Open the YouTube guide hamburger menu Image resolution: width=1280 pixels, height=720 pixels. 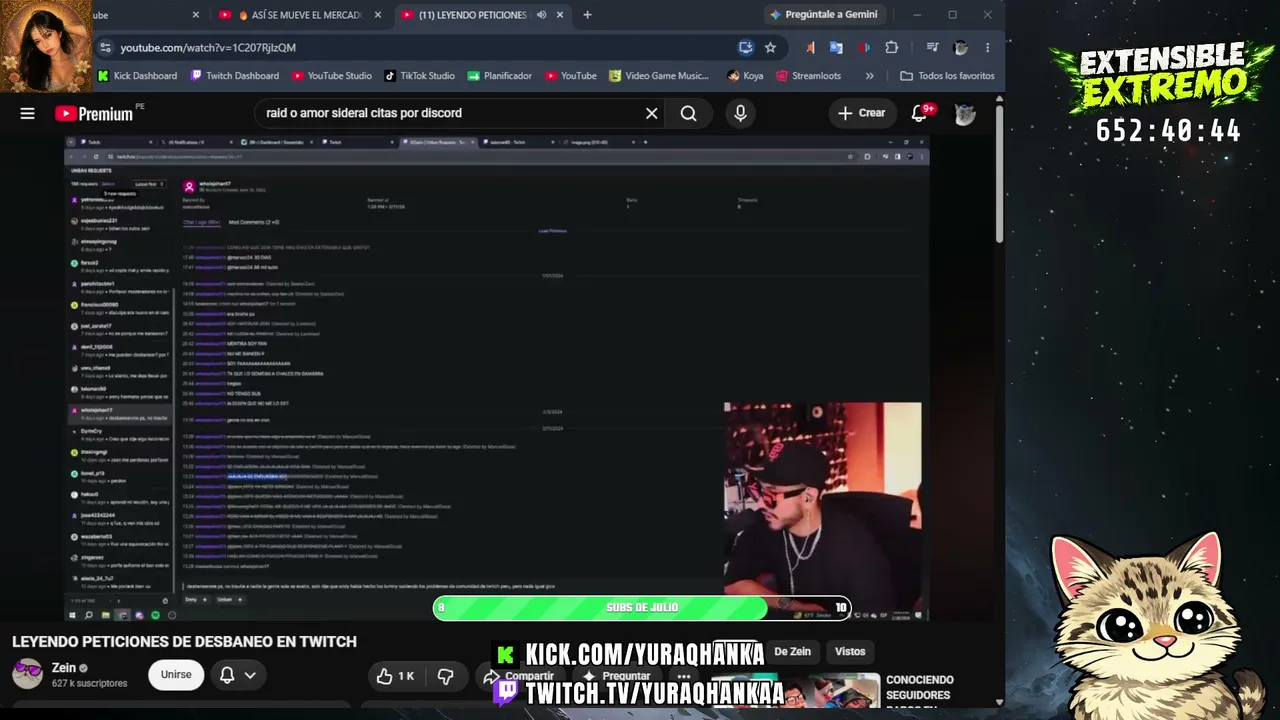pyautogui.click(x=27, y=113)
